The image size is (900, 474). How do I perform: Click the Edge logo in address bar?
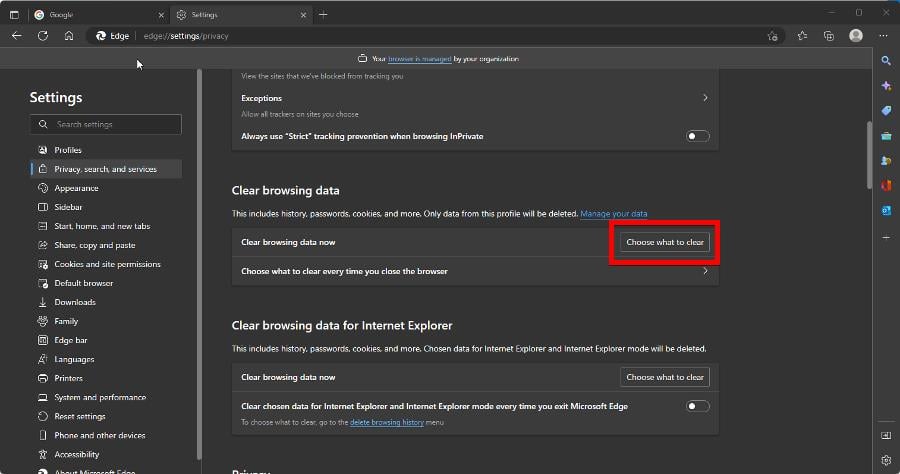pos(101,36)
